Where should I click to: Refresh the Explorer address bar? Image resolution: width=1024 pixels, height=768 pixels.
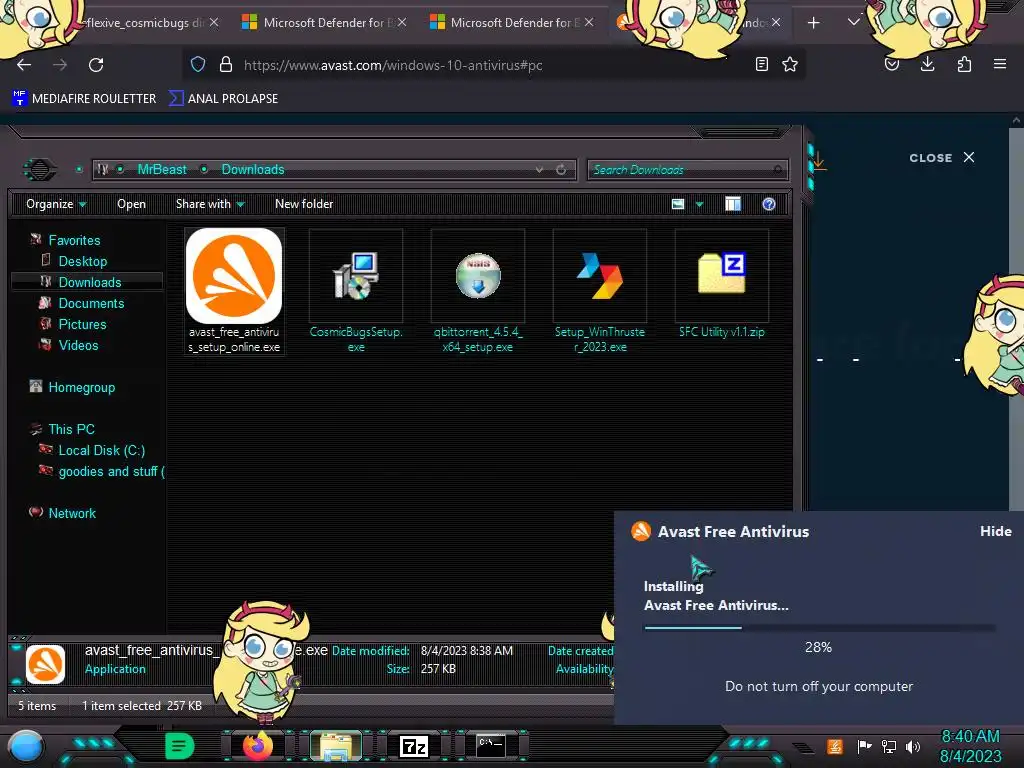561,170
